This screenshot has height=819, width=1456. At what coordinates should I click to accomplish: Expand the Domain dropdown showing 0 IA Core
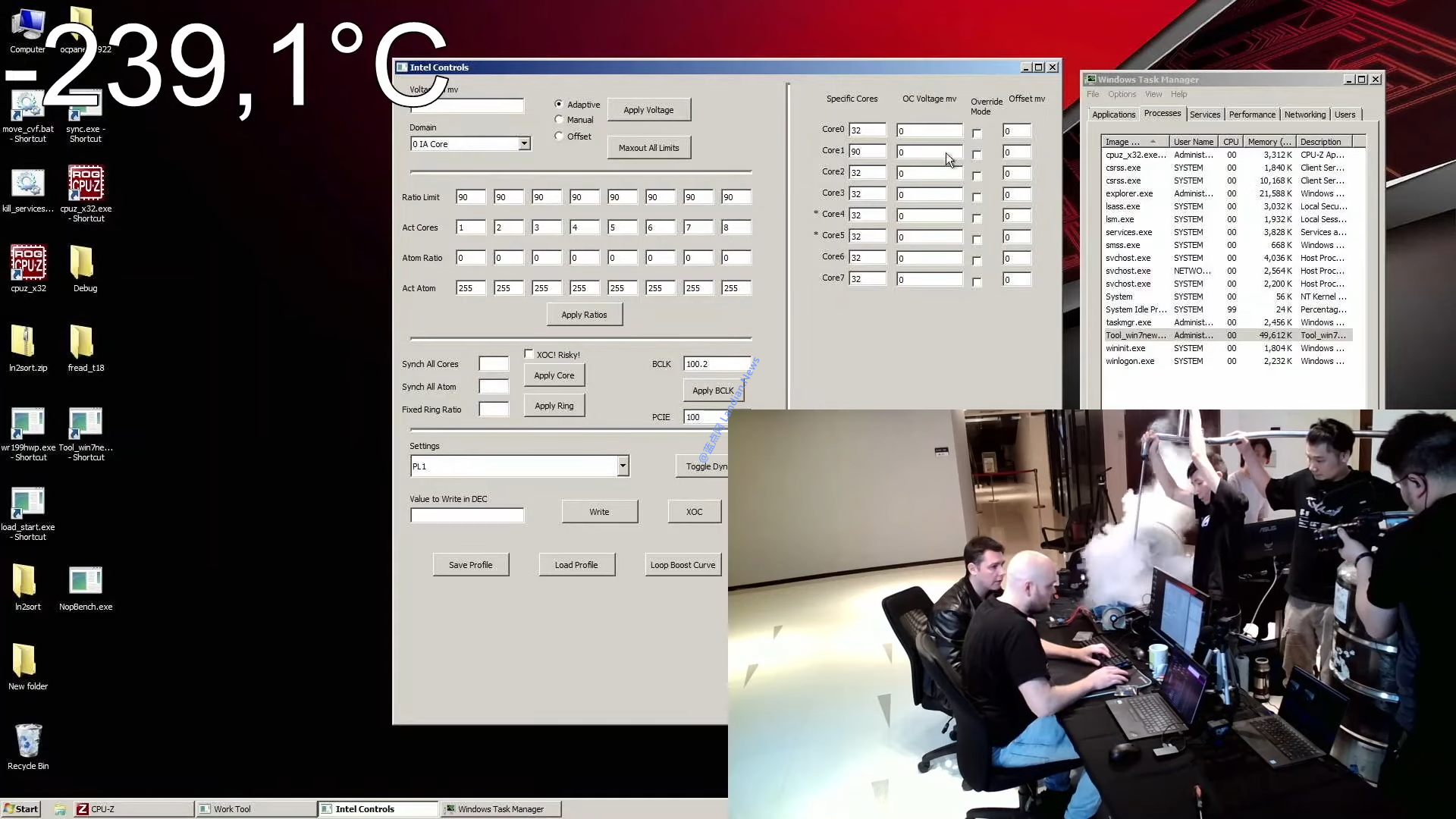pyautogui.click(x=524, y=144)
